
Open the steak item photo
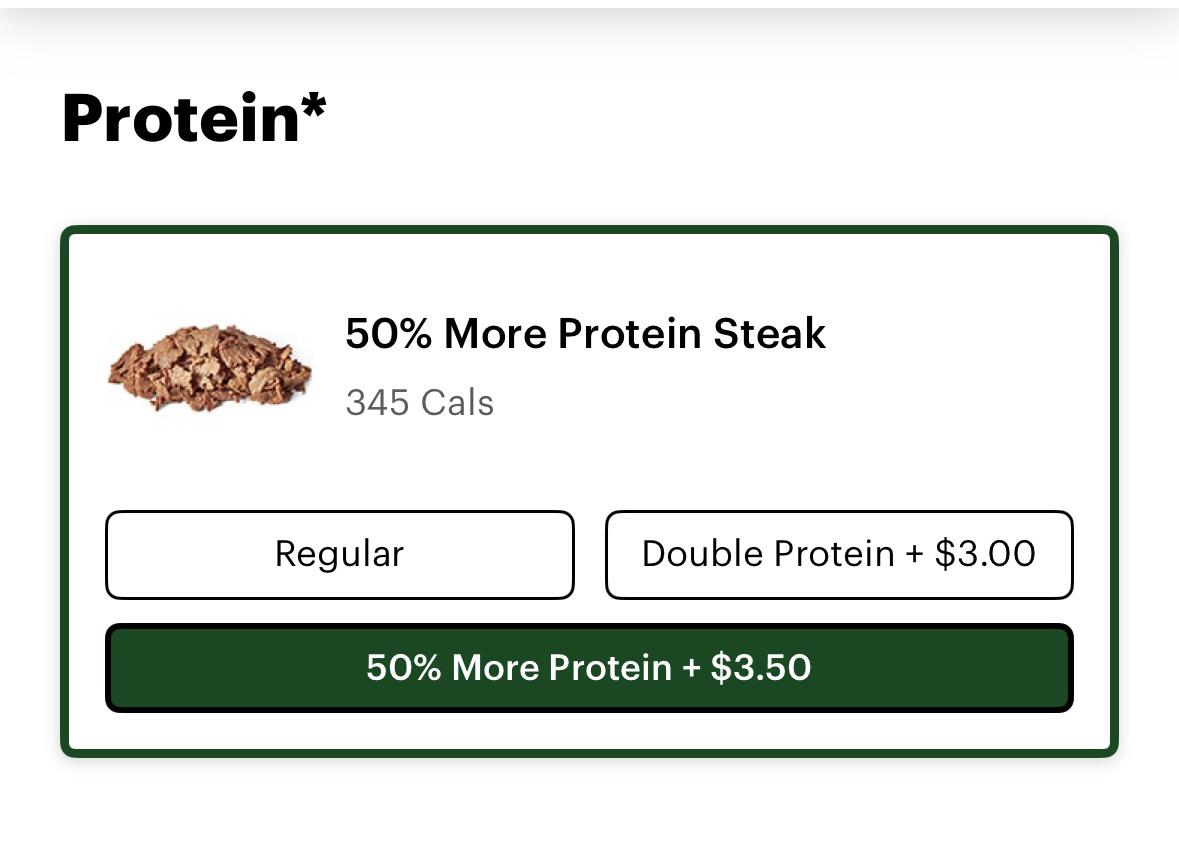pos(210,368)
